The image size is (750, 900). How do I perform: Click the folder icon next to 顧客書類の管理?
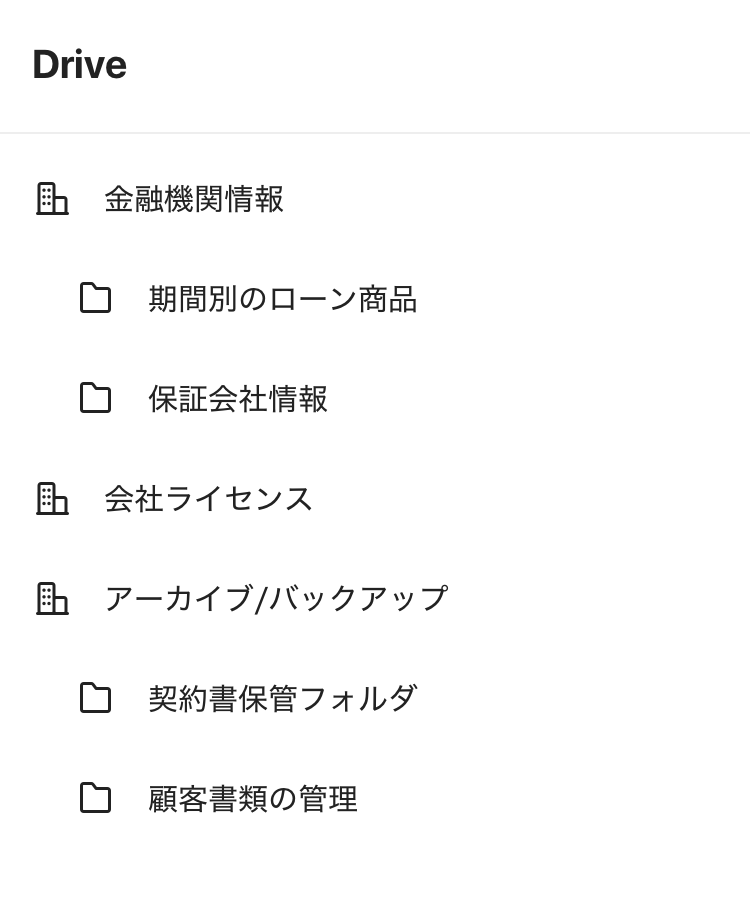(x=95, y=798)
